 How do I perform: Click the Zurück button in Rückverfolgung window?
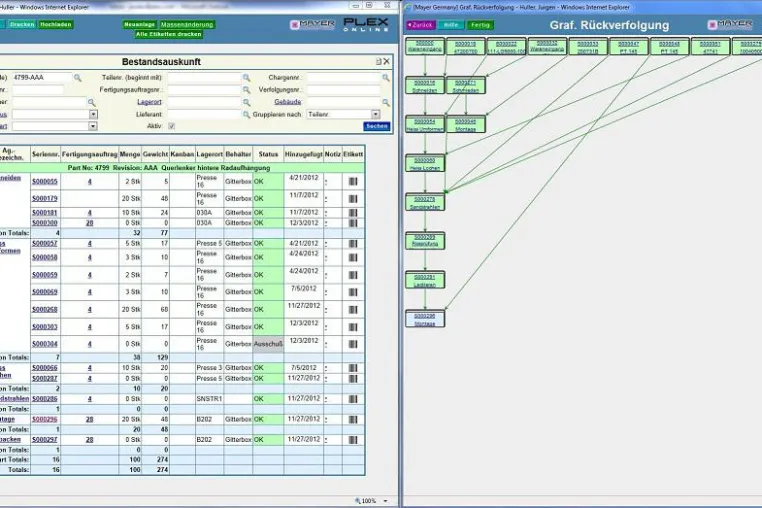coord(420,25)
